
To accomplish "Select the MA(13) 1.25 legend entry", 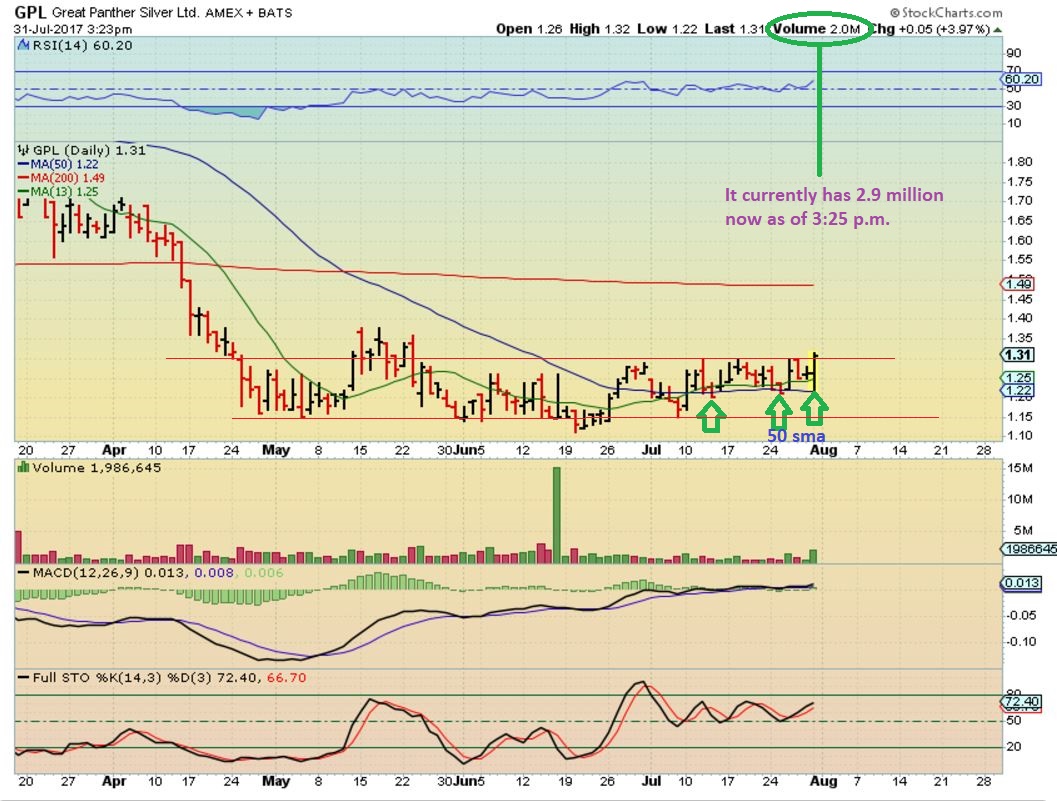I will pos(59,191).
